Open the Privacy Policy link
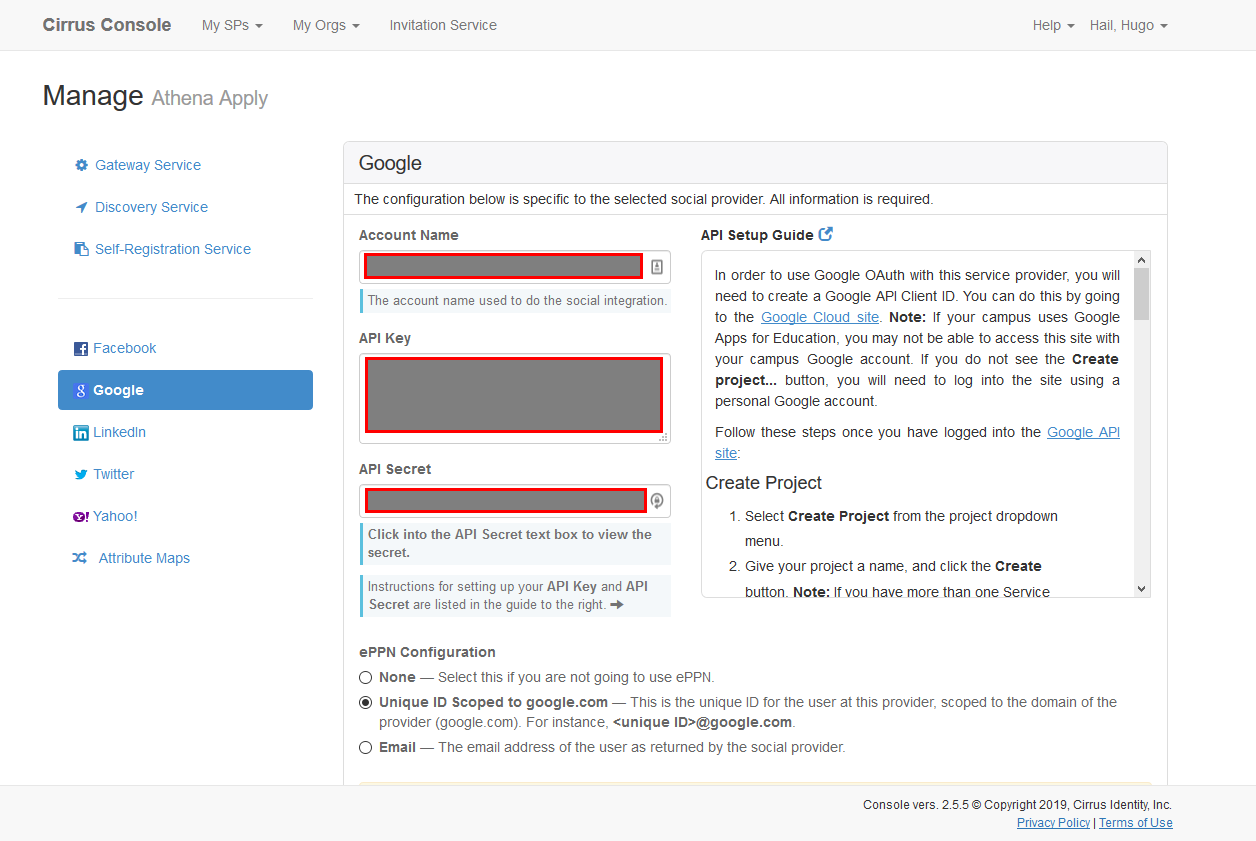Viewport: 1256px width, 841px height. [x=1053, y=822]
